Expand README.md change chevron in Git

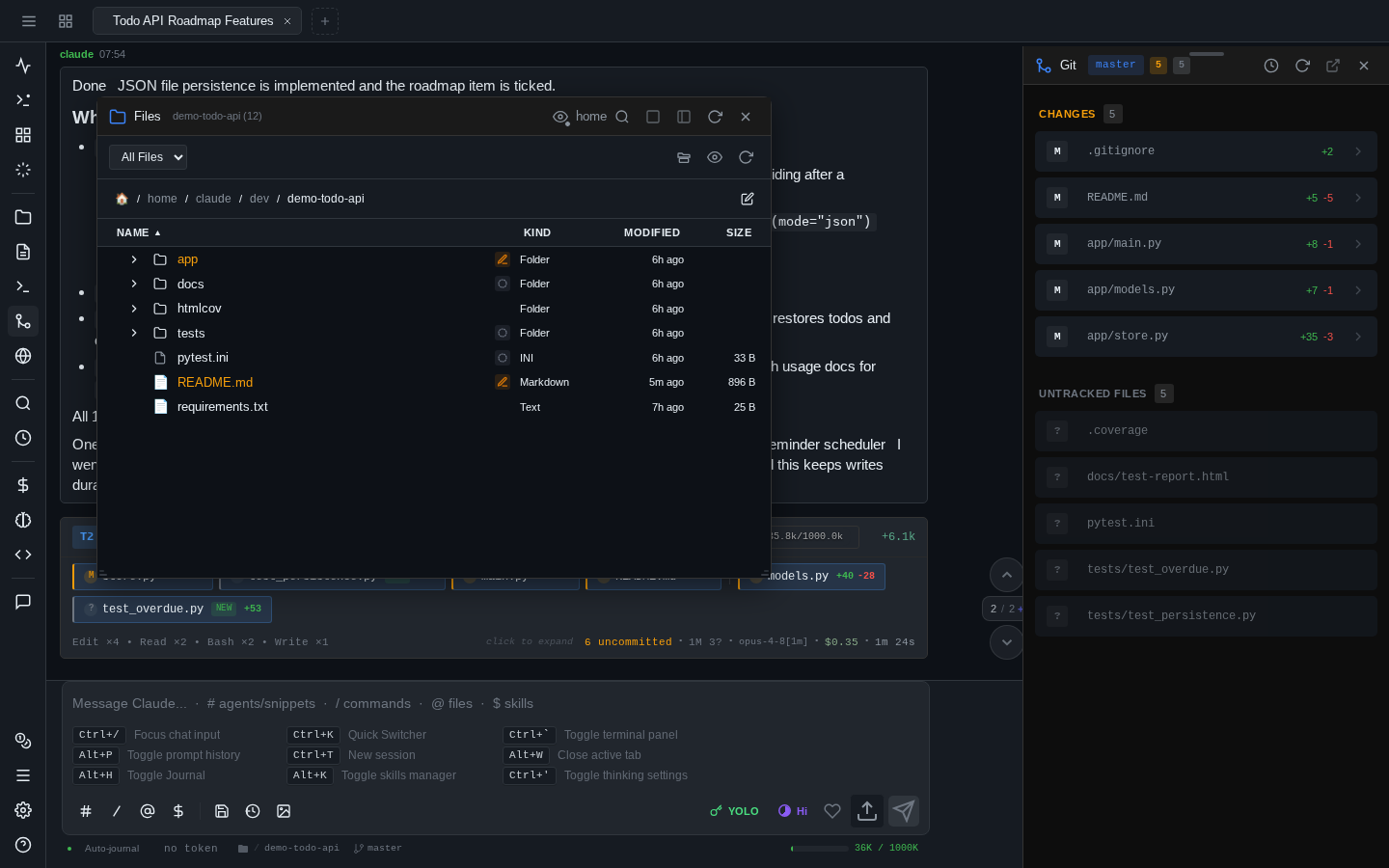[x=1358, y=198]
